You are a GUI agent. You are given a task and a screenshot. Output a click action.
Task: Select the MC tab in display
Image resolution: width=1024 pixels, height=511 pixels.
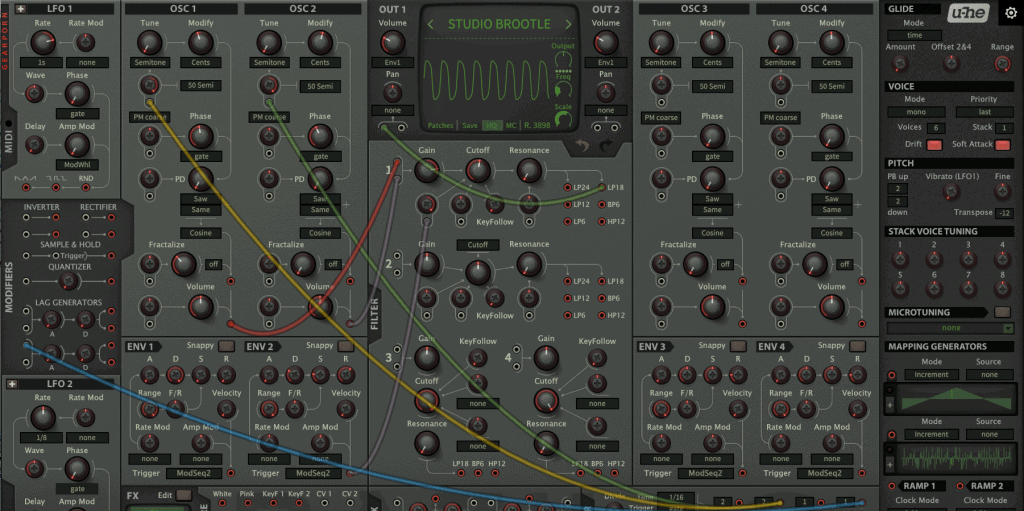pyautogui.click(x=511, y=126)
